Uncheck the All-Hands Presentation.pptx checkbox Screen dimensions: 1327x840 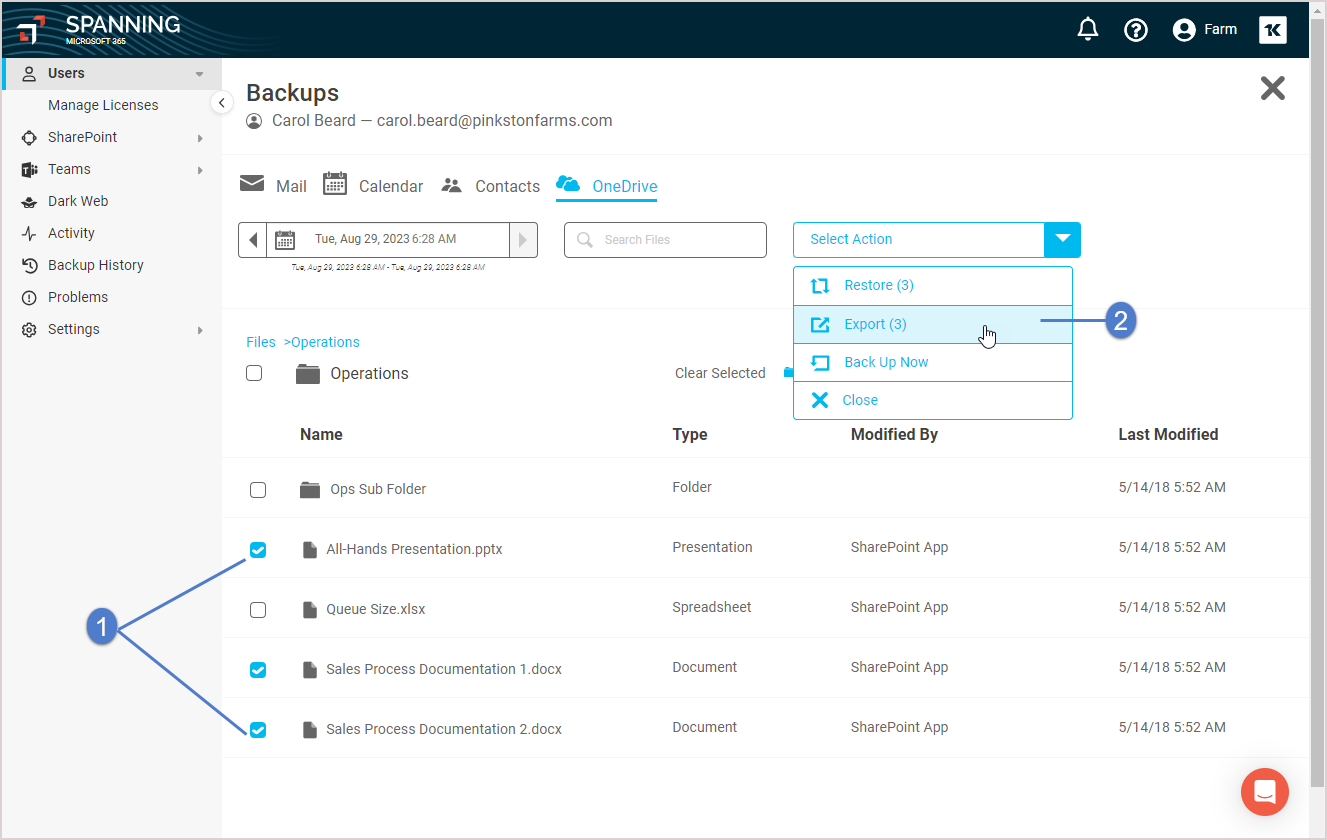tap(258, 550)
